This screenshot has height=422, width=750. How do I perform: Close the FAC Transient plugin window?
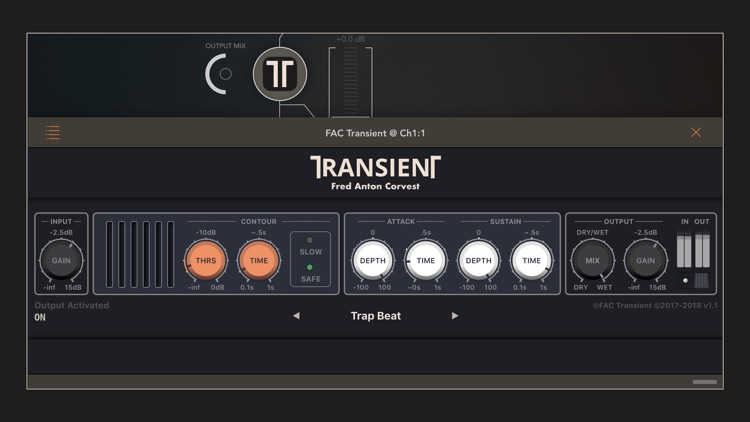coord(695,133)
